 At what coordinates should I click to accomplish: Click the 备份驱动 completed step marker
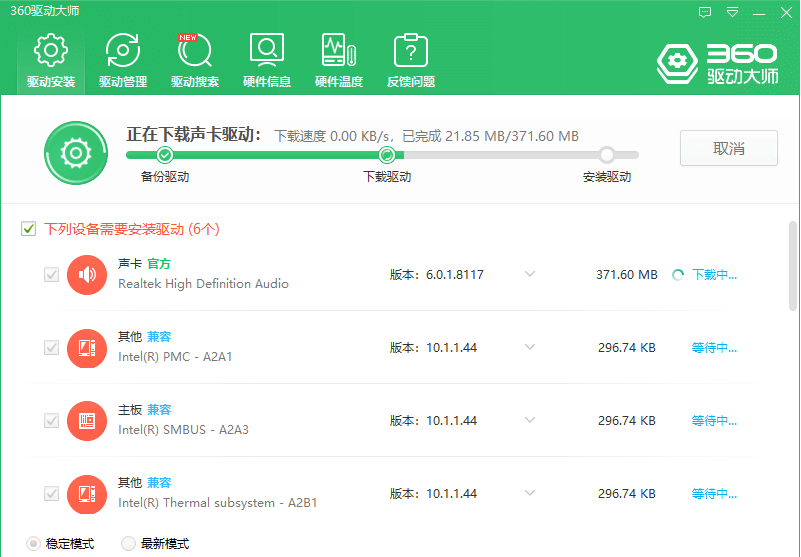click(164, 154)
